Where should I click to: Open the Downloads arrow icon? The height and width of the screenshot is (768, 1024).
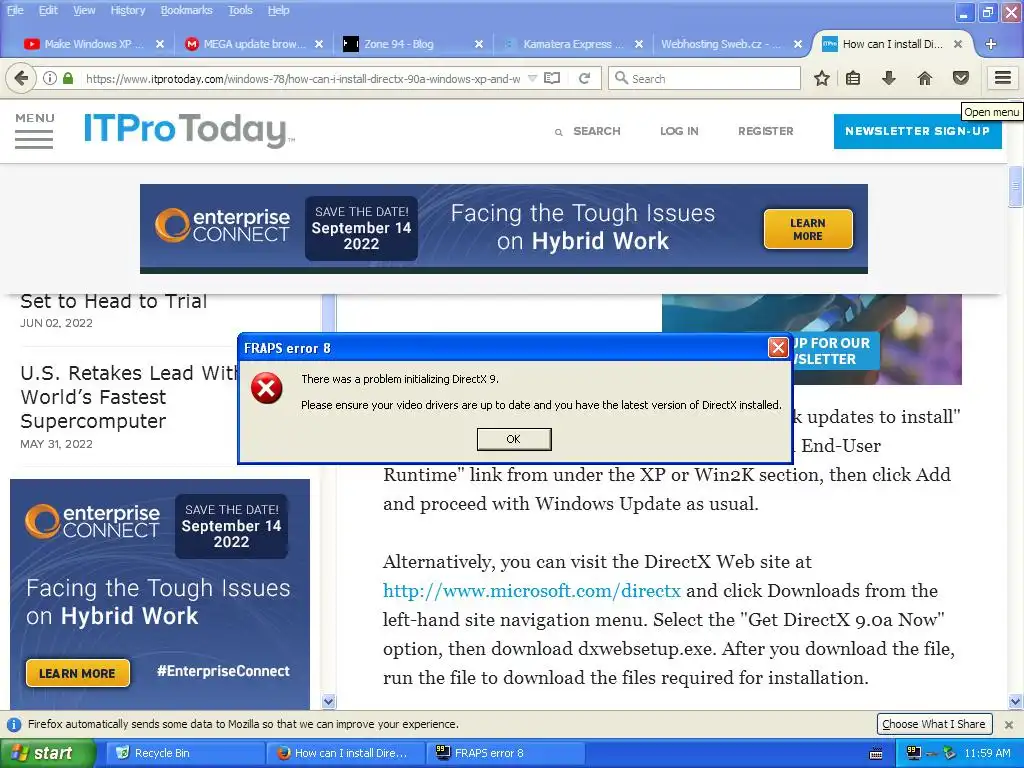pyautogui.click(x=889, y=78)
